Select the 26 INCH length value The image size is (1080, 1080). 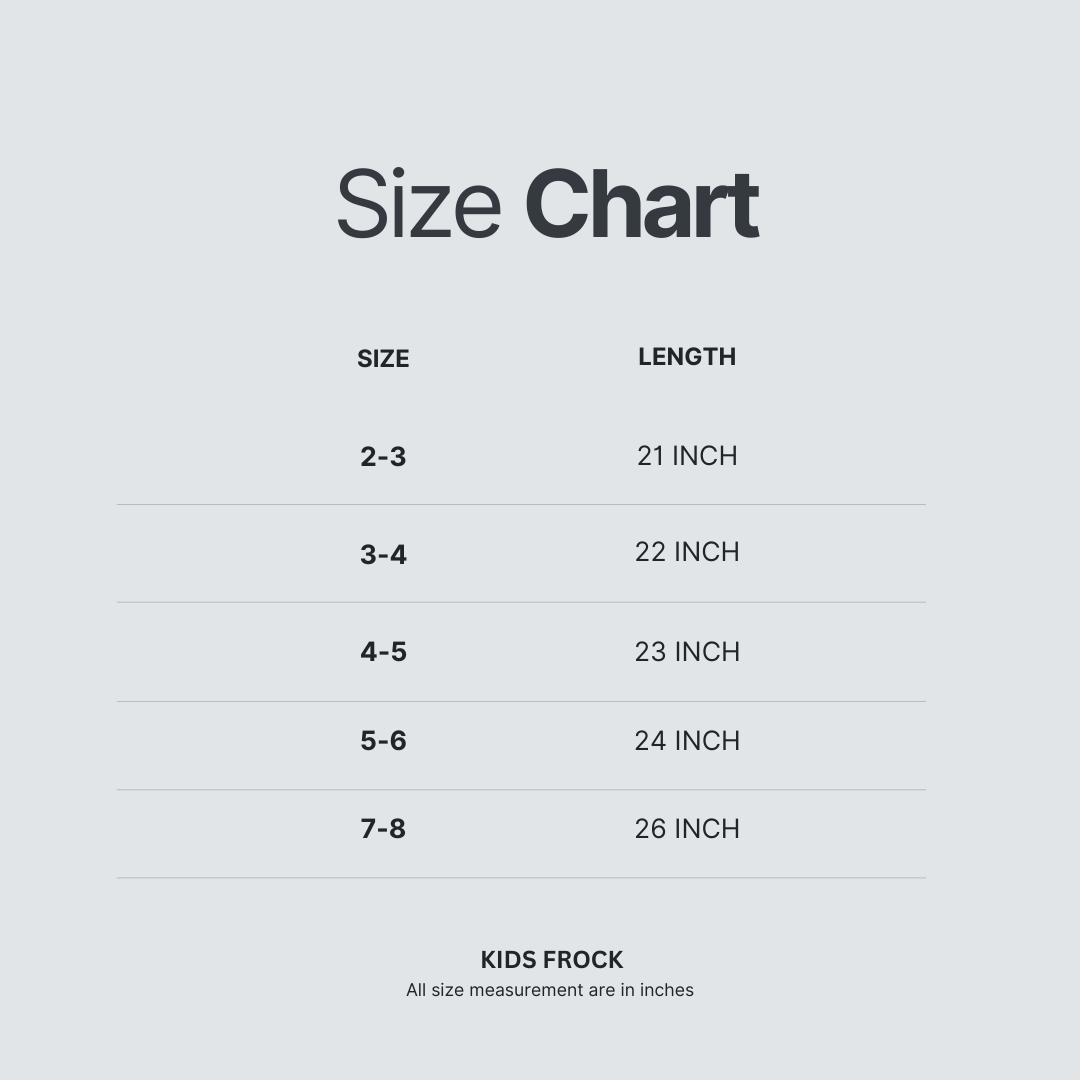pos(687,829)
